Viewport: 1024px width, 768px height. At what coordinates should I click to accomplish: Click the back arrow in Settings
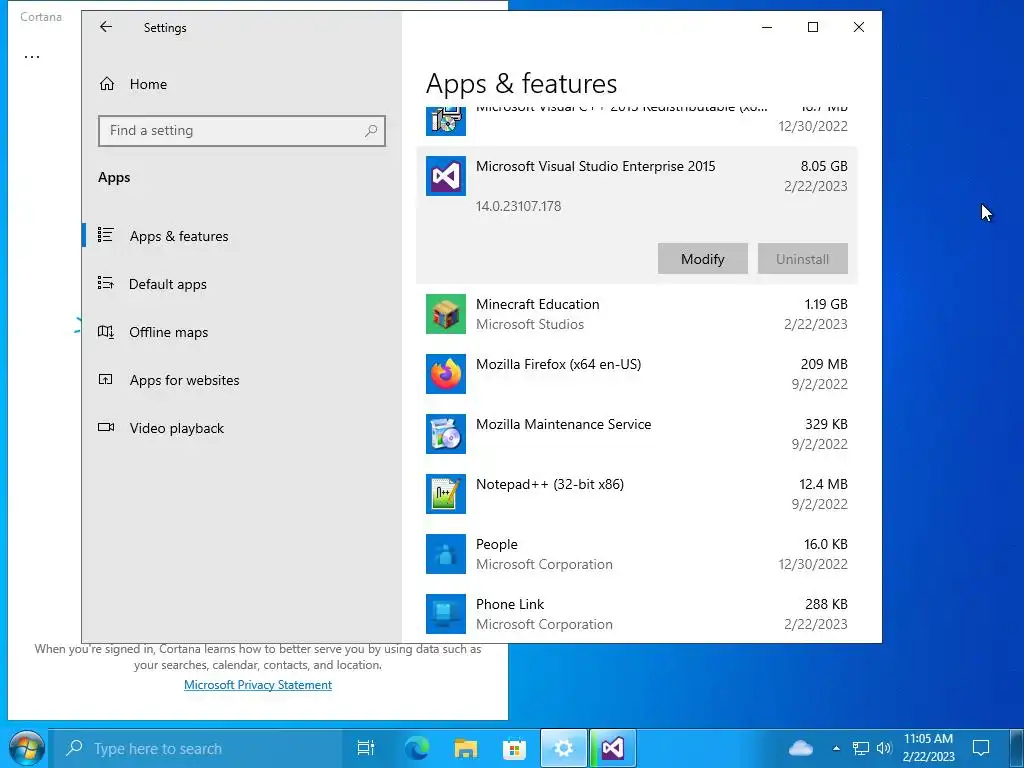106,27
